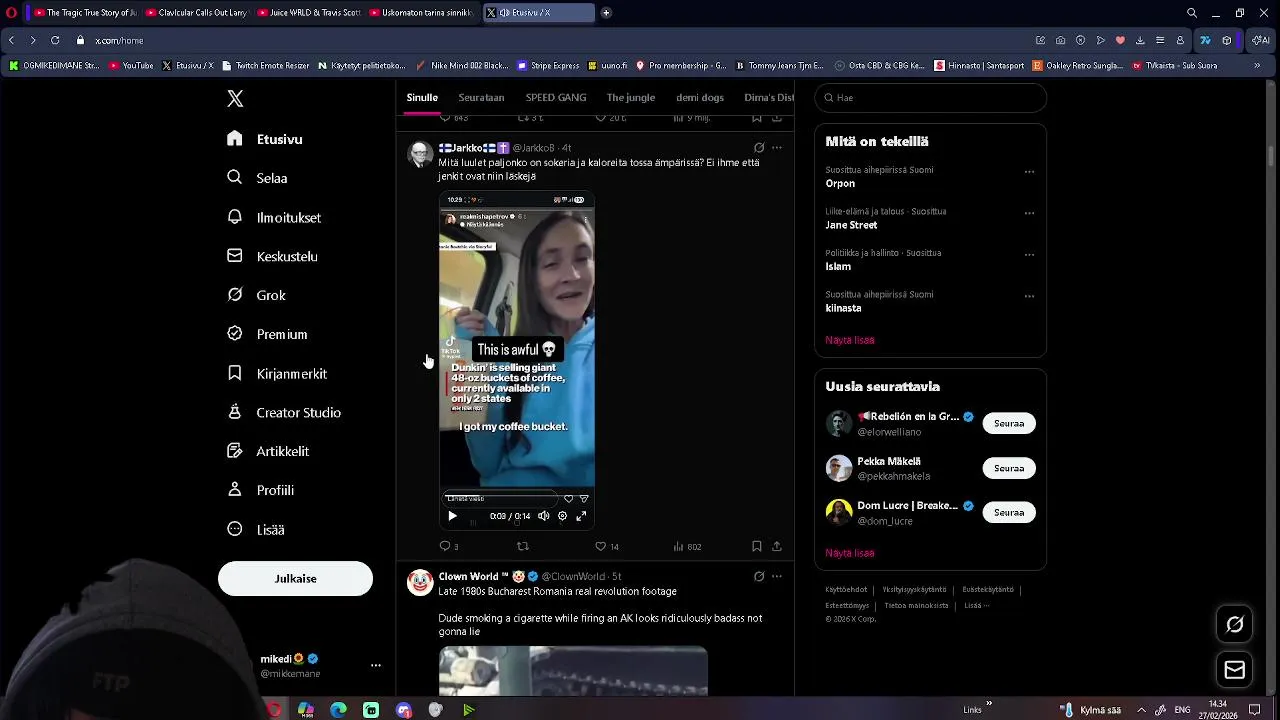The width and height of the screenshot is (1280, 720).
Task: Open Keskustelu messages
Action: pos(273,256)
